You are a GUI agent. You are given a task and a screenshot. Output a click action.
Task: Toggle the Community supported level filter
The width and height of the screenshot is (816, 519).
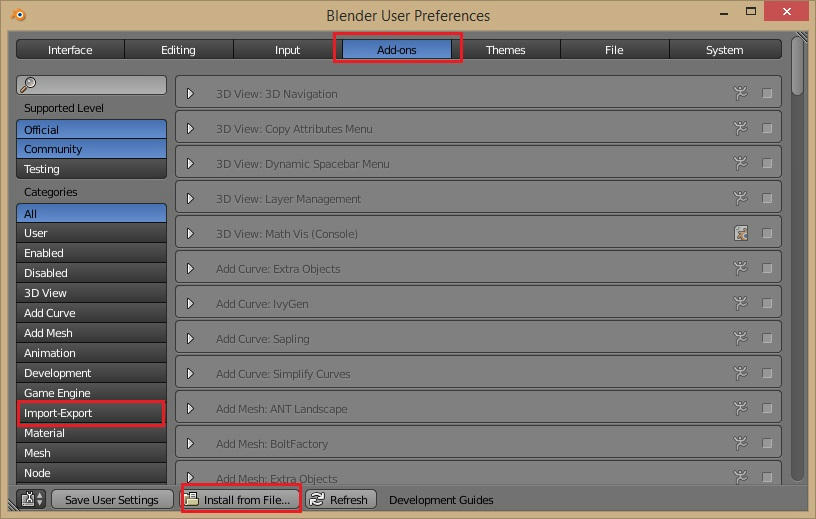click(x=92, y=149)
